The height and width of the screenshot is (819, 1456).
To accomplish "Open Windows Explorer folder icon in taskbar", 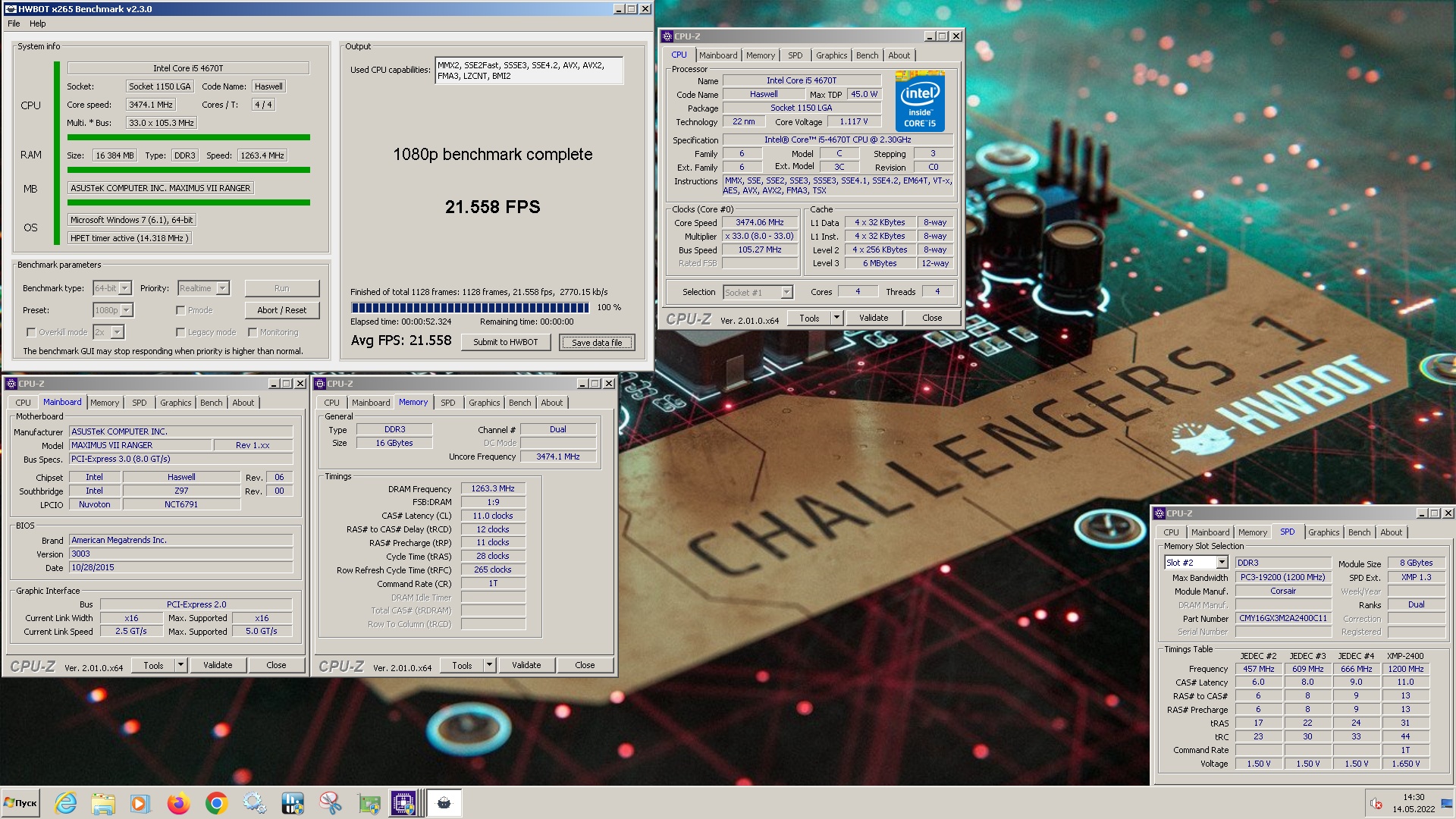I will tap(103, 803).
